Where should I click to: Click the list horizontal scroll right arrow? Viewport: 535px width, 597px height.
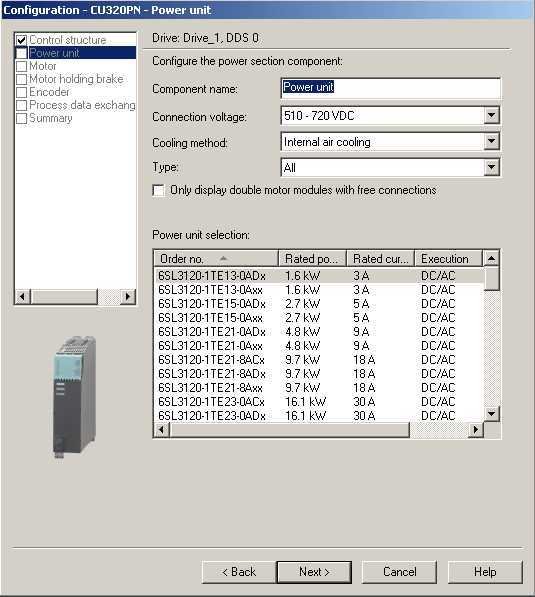pyautogui.click(x=475, y=429)
